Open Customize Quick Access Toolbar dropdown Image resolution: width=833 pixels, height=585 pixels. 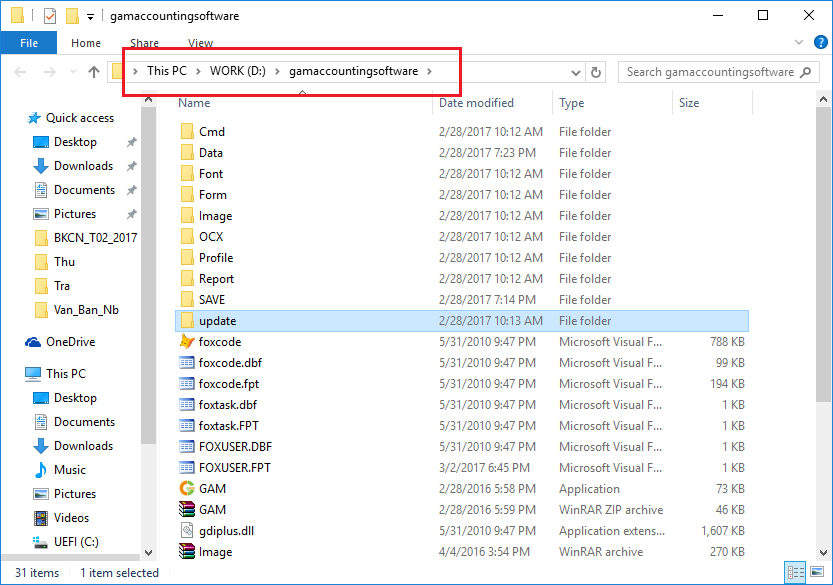pos(90,17)
